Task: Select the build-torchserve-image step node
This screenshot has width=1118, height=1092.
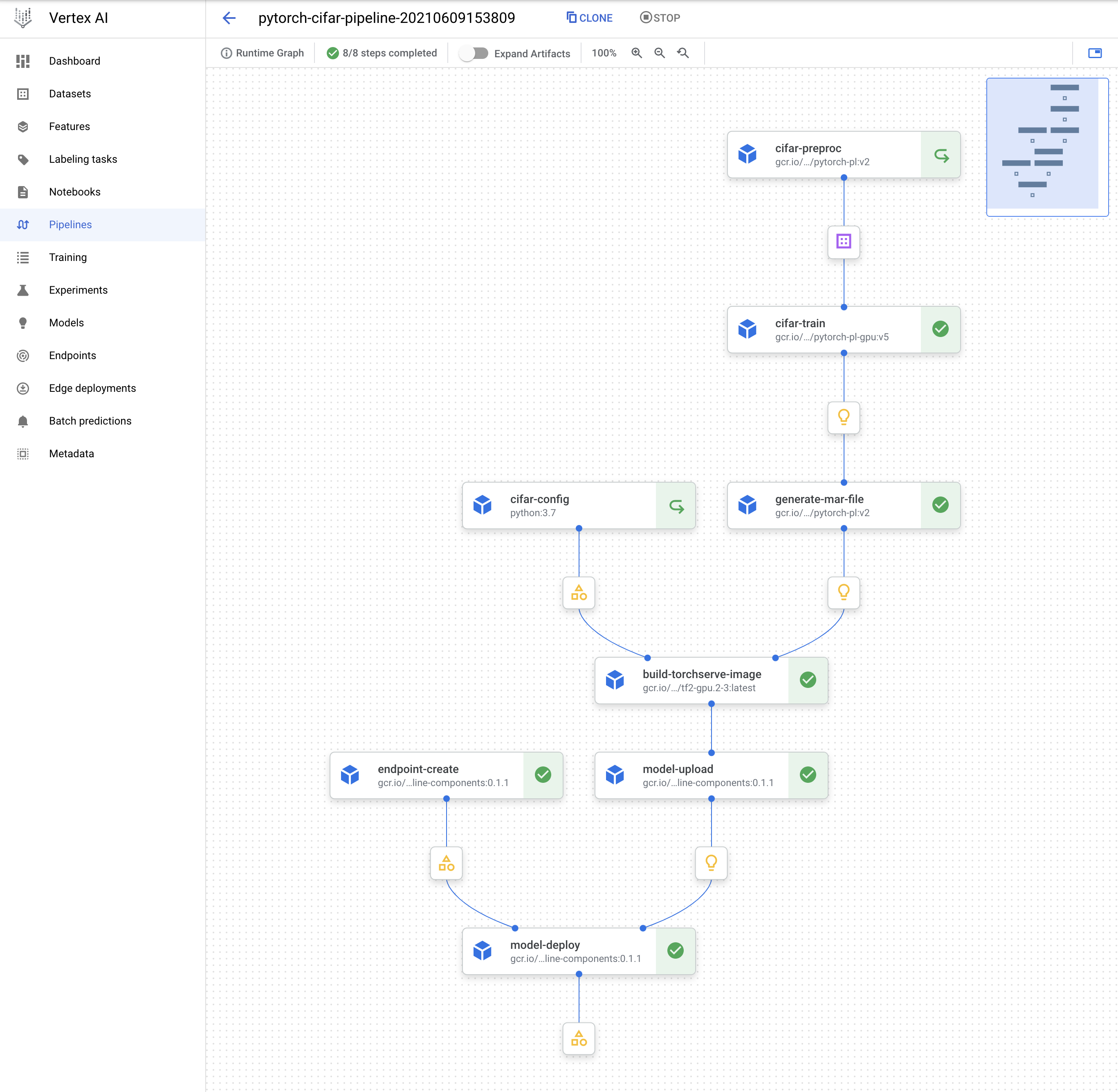Action: [x=711, y=680]
